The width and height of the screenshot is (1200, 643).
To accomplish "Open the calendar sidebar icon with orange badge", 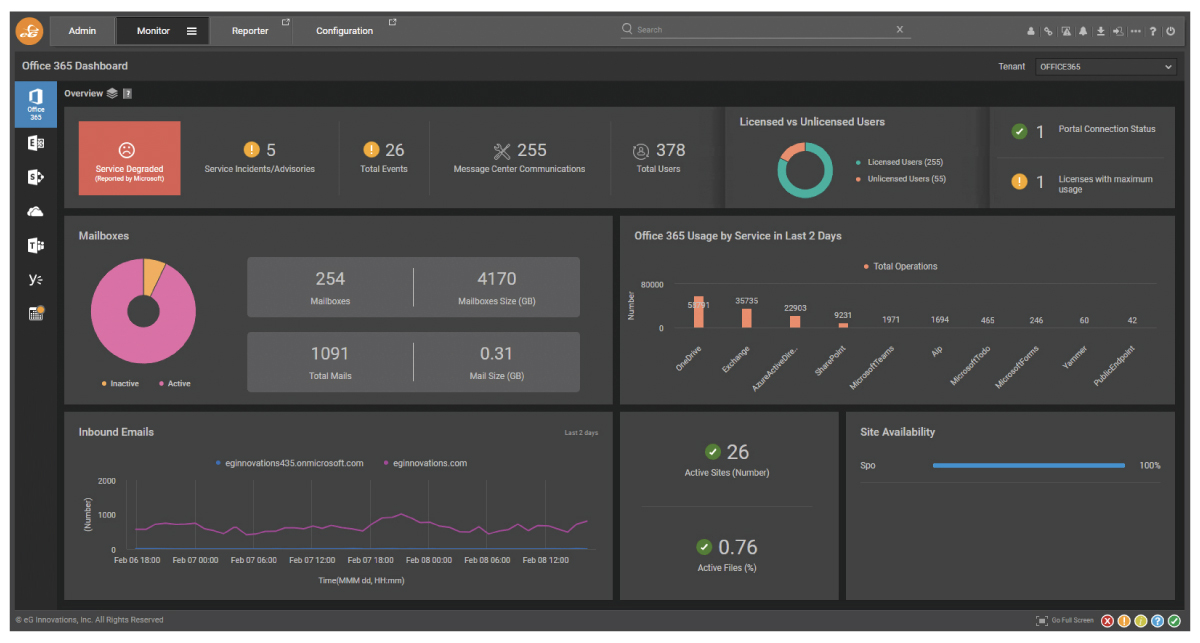I will pos(36,313).
